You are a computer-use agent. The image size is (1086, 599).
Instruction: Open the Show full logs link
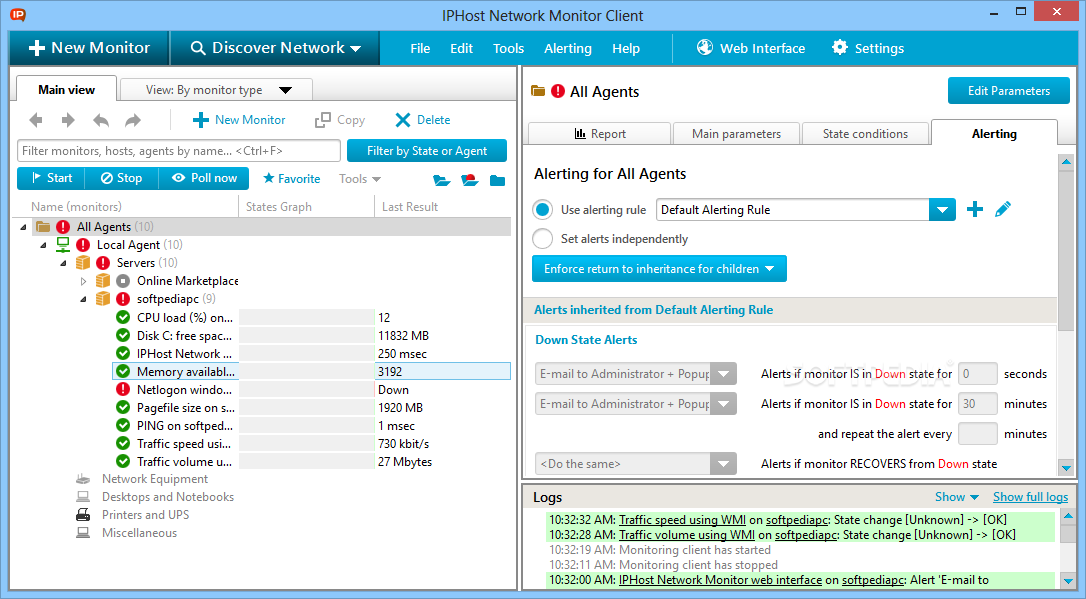click(x=1031, y=497)
